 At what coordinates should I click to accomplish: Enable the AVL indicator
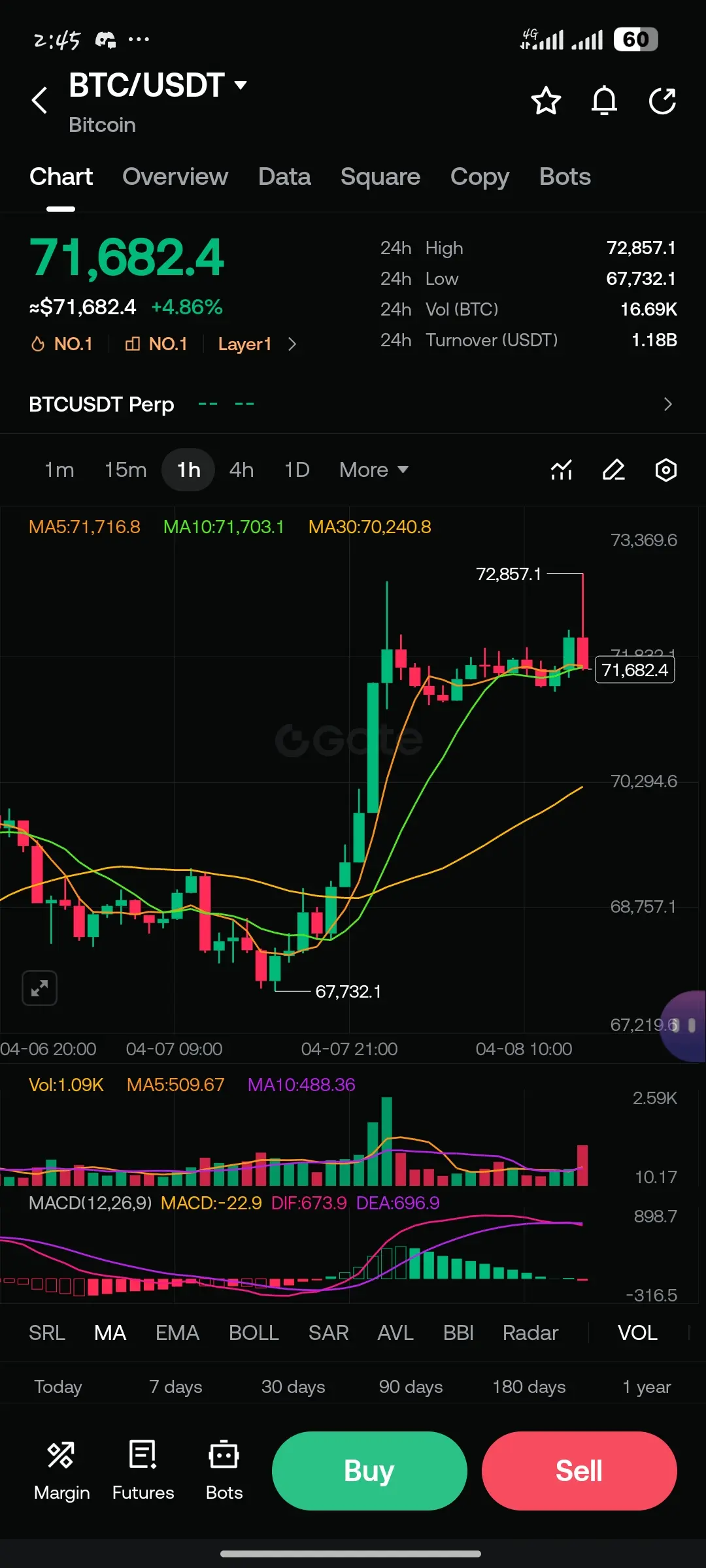395,1333
